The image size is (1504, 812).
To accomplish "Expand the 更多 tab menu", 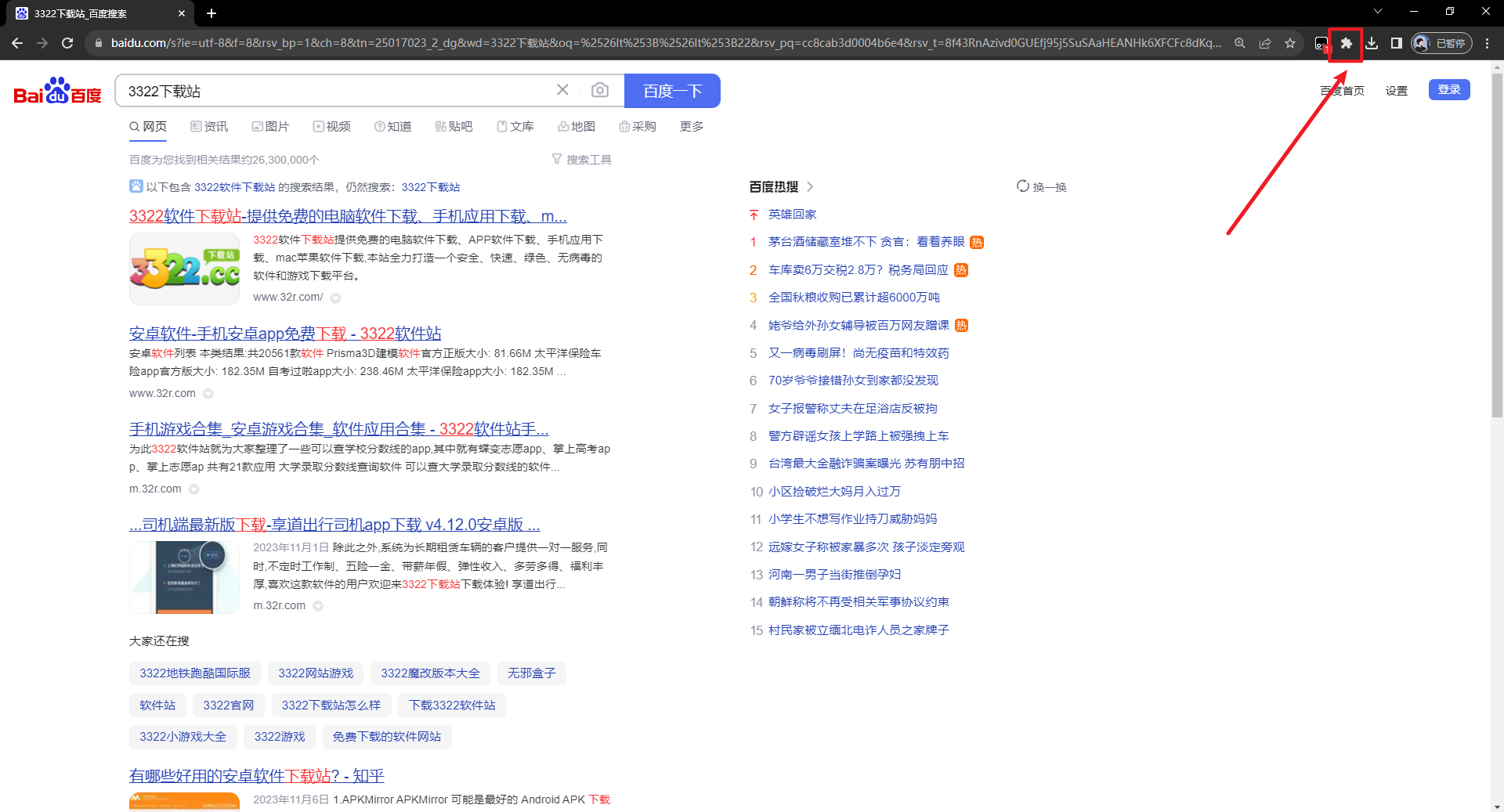I will pyautogui.click(x=690, y=126).
